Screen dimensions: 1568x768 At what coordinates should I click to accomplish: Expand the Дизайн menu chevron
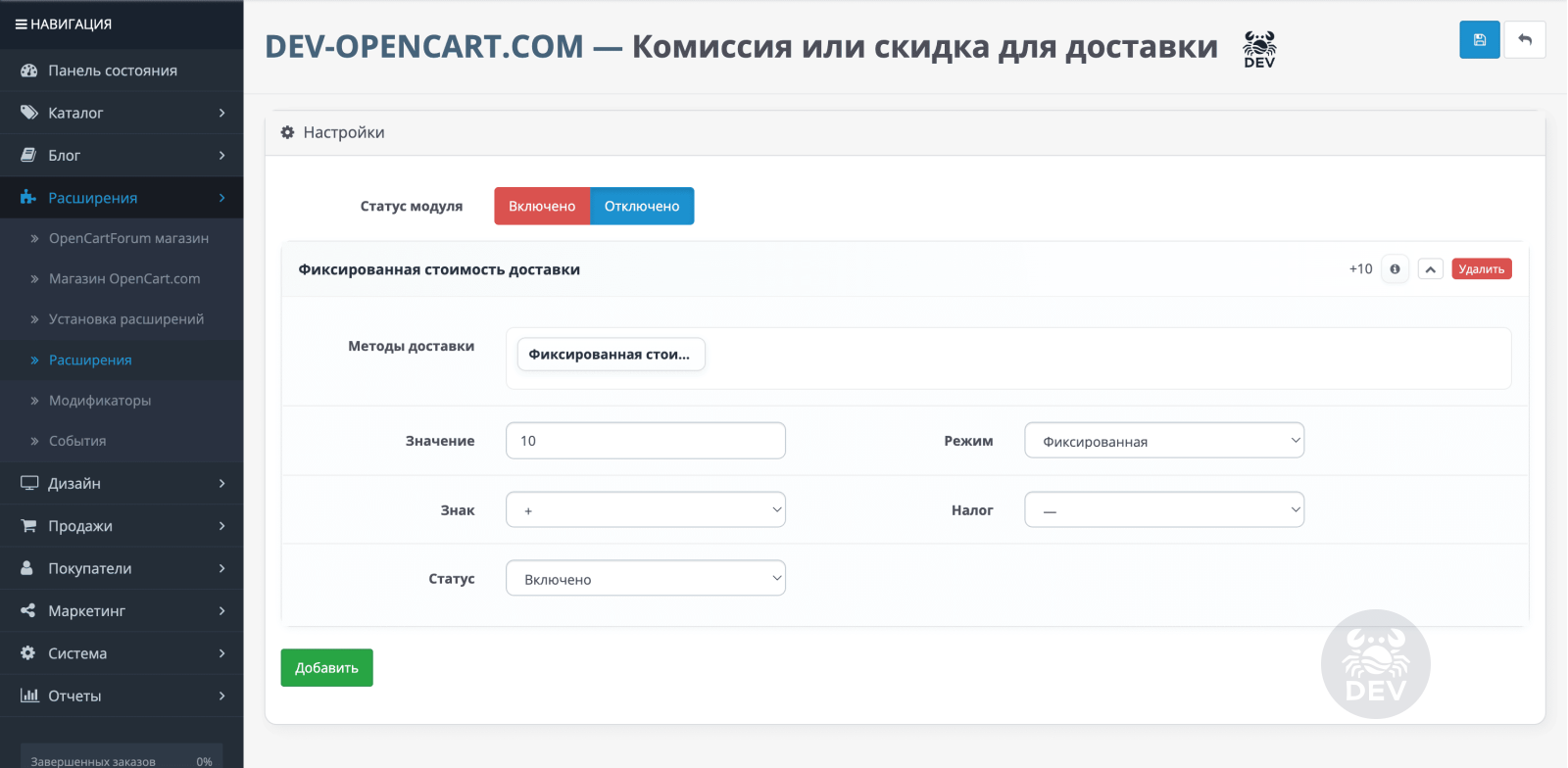click(x=222, y=483)
